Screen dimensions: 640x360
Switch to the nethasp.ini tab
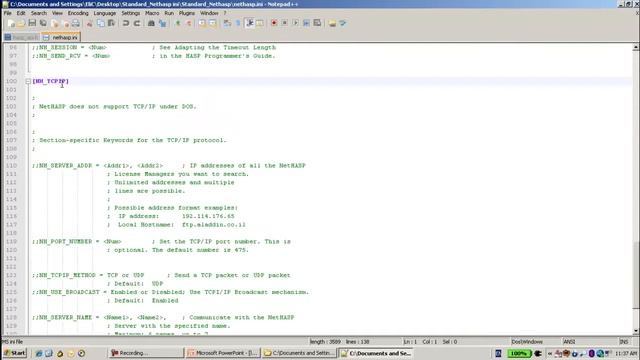click(x=61, y=37)
